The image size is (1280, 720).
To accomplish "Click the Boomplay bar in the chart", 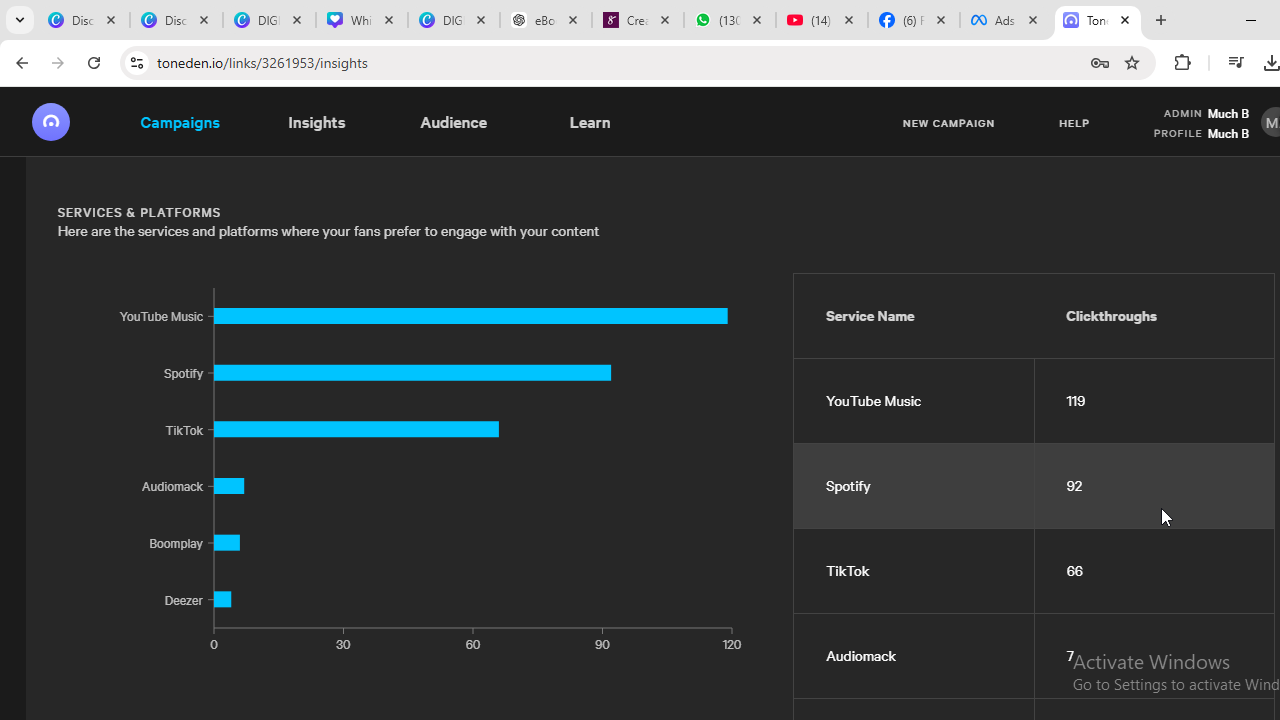I will 227,543.
